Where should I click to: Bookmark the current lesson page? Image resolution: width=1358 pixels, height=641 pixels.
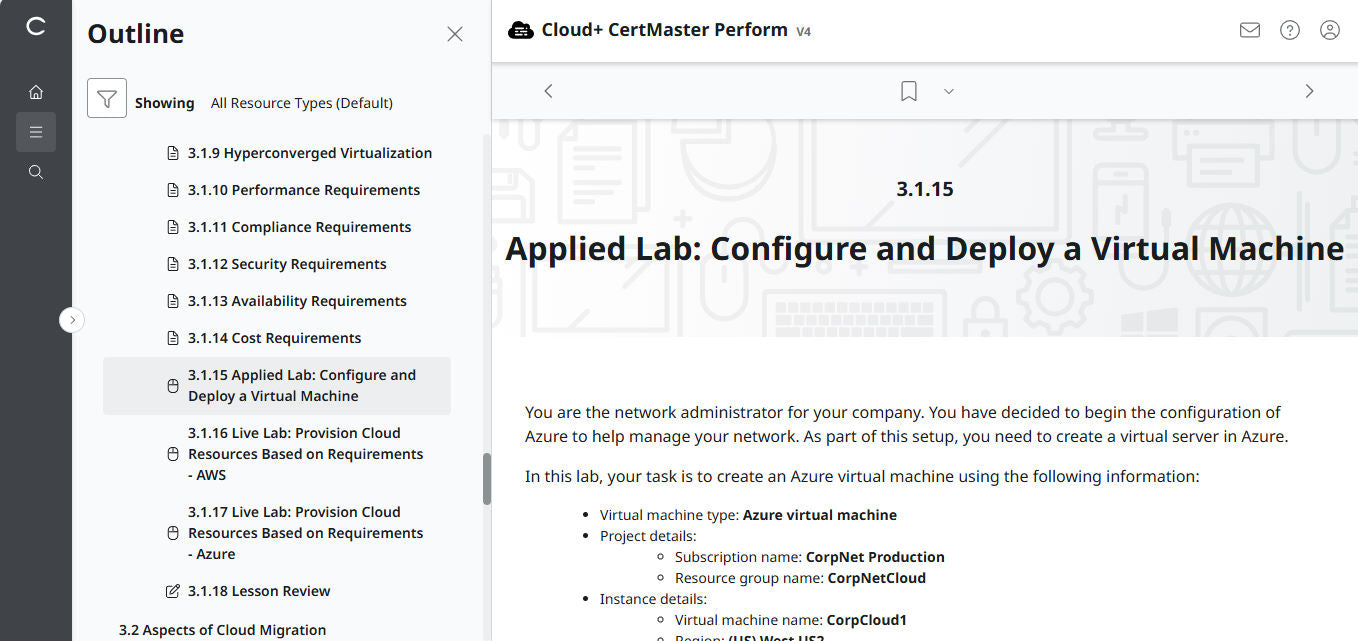pyautogui.click(x=908, y=91)
